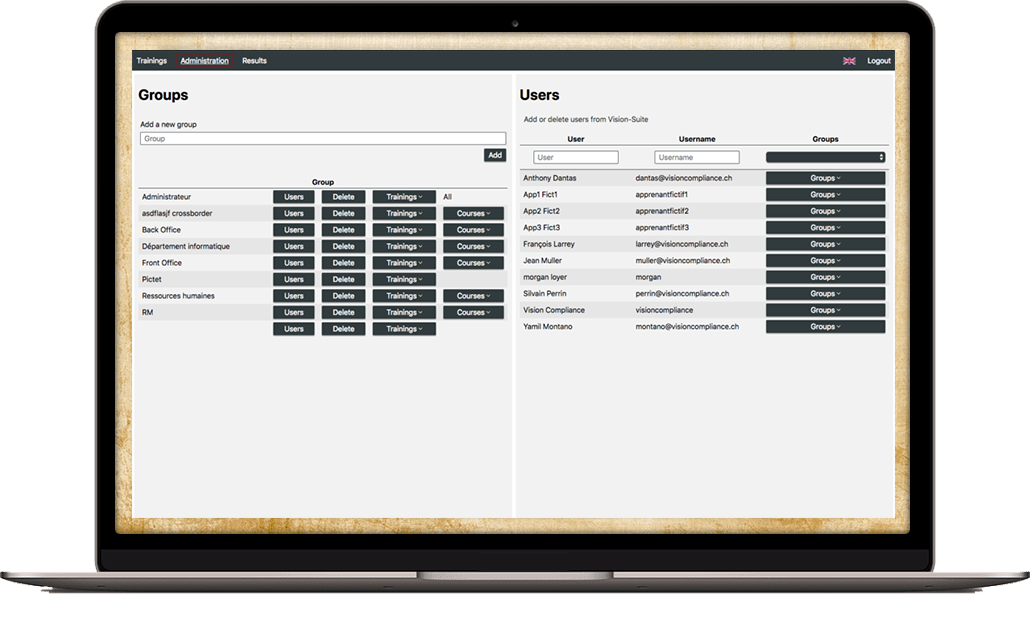The width and height of the screenshot is (1030, 626).
Task: Delete the Pictet group
Action: tap(343, 279)
